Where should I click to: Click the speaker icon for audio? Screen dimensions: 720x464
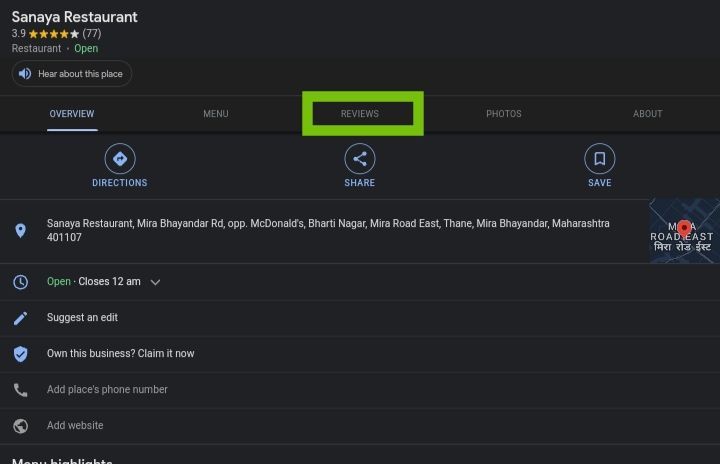25,74
